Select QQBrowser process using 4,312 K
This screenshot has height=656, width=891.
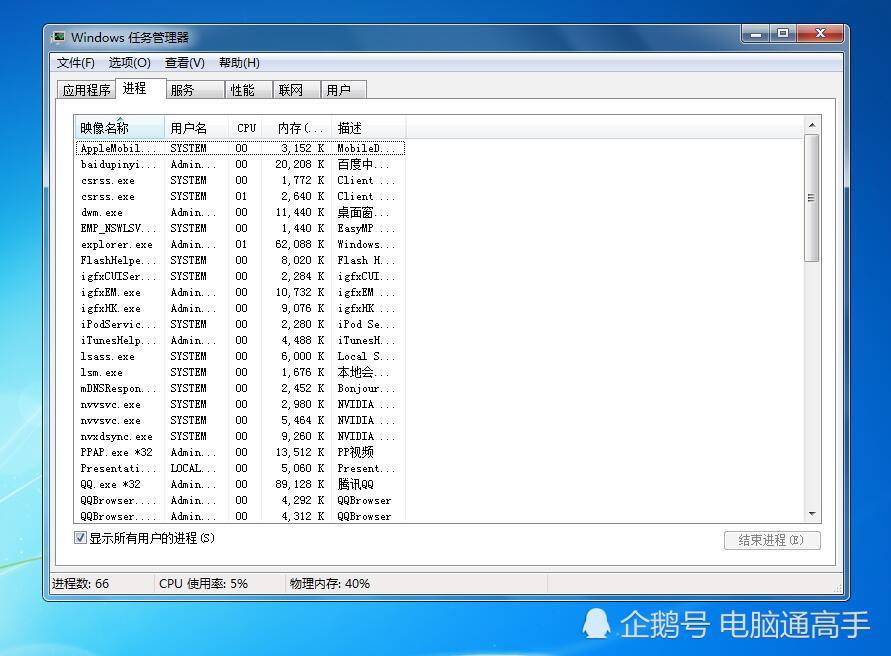[240, 516]
